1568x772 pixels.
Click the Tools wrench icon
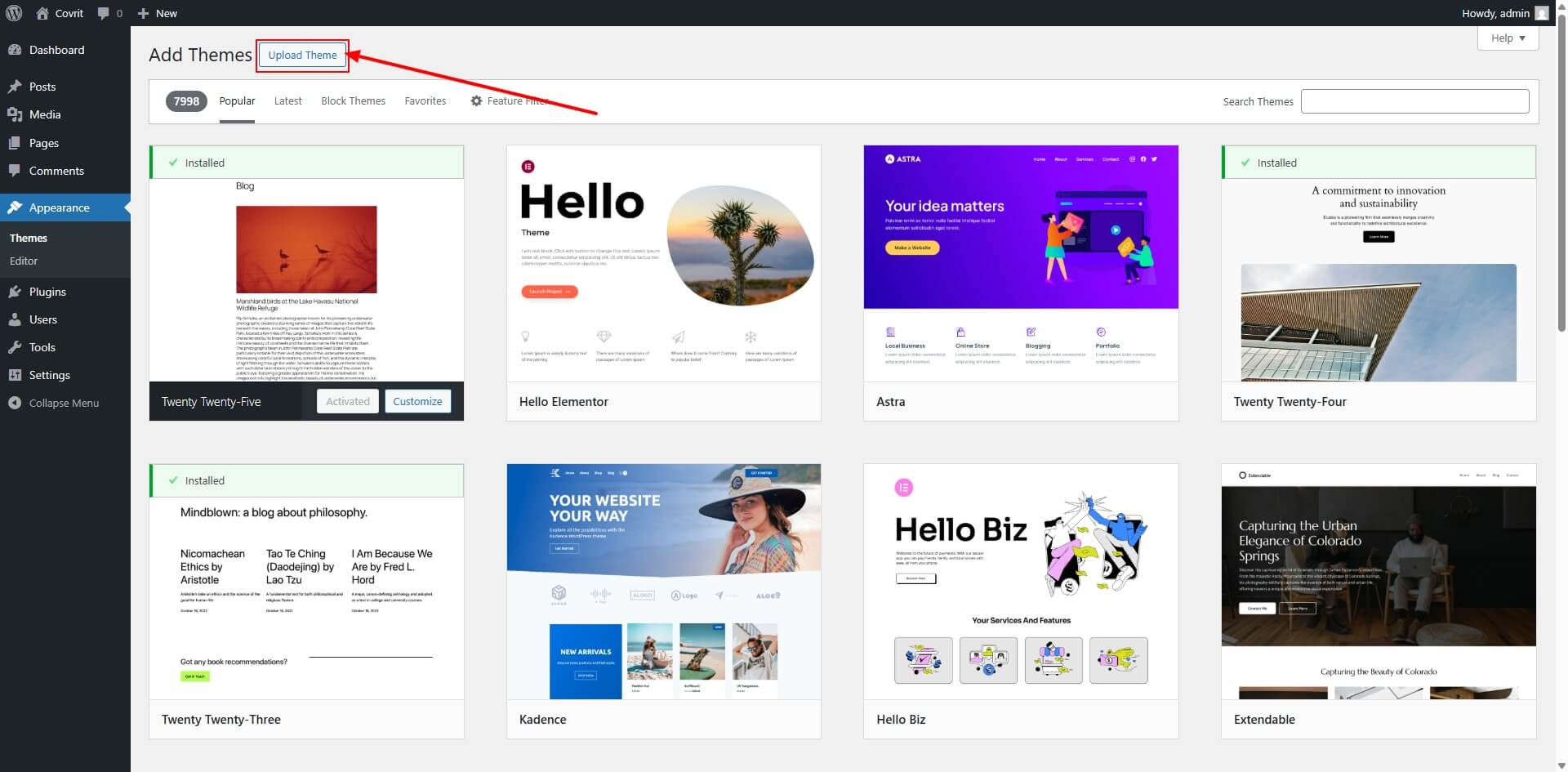(15, 347)
